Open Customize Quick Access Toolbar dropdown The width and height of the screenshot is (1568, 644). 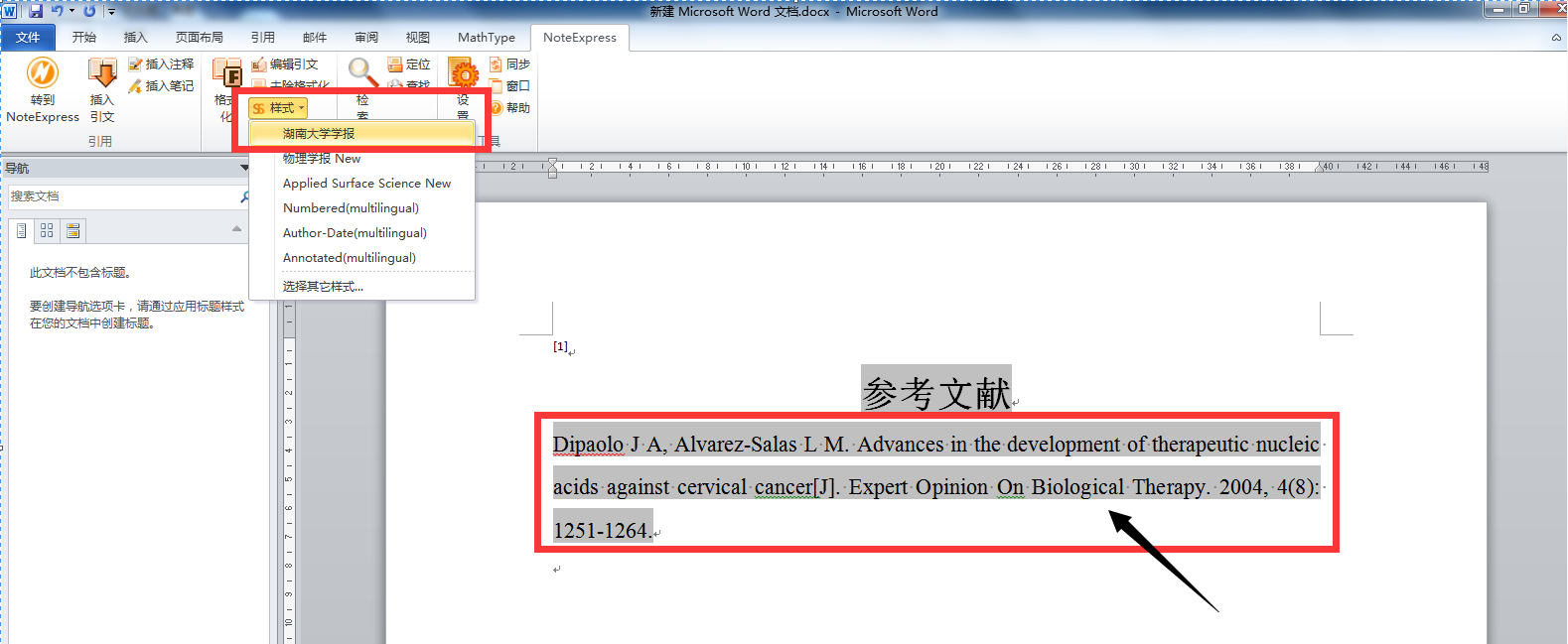coord(111,12)
